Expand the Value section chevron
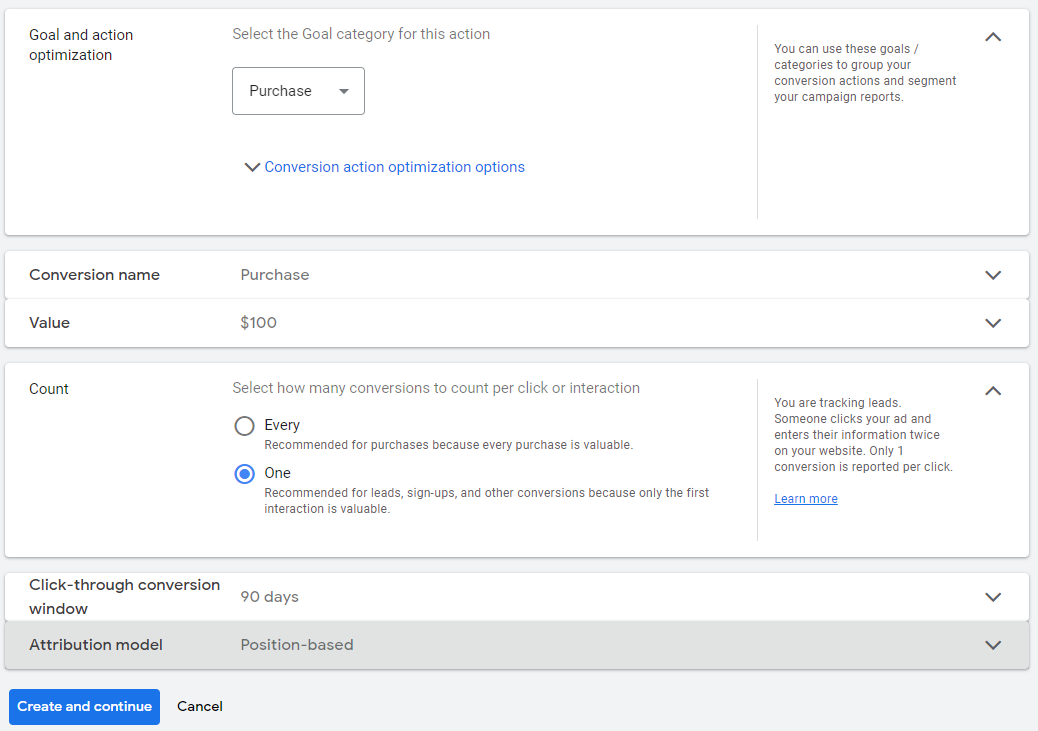 coord(992,322)
